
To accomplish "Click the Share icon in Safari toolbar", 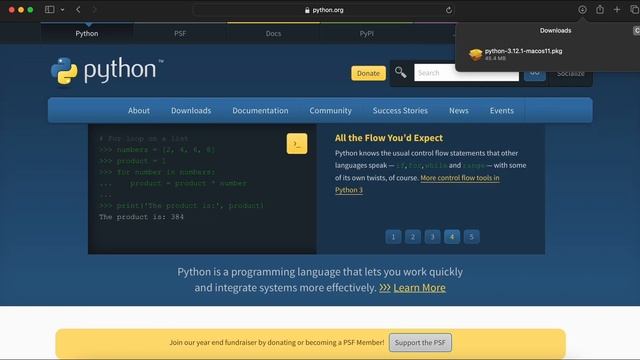I will [600, 9].
